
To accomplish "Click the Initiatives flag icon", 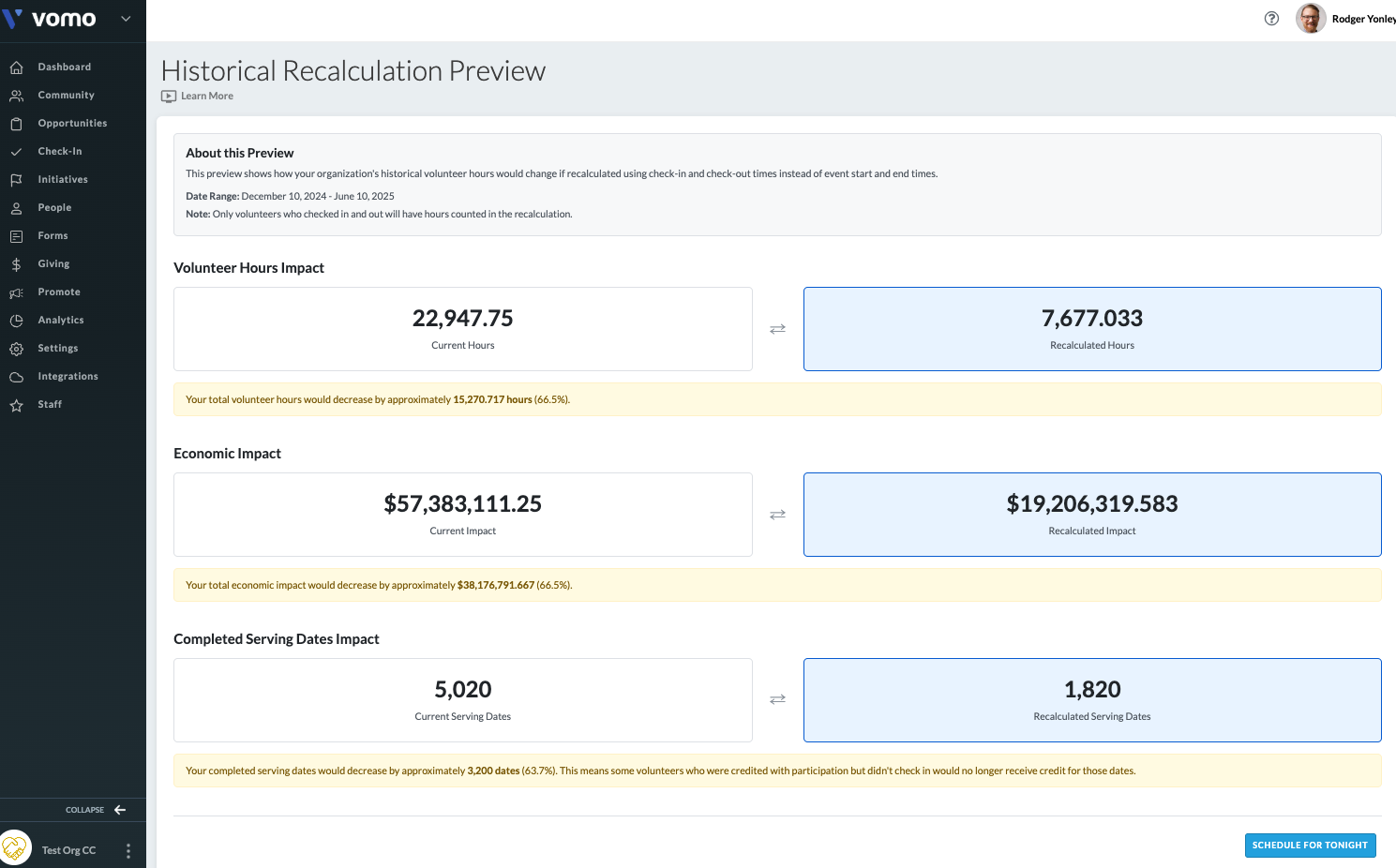I will (x=16, y=180).
